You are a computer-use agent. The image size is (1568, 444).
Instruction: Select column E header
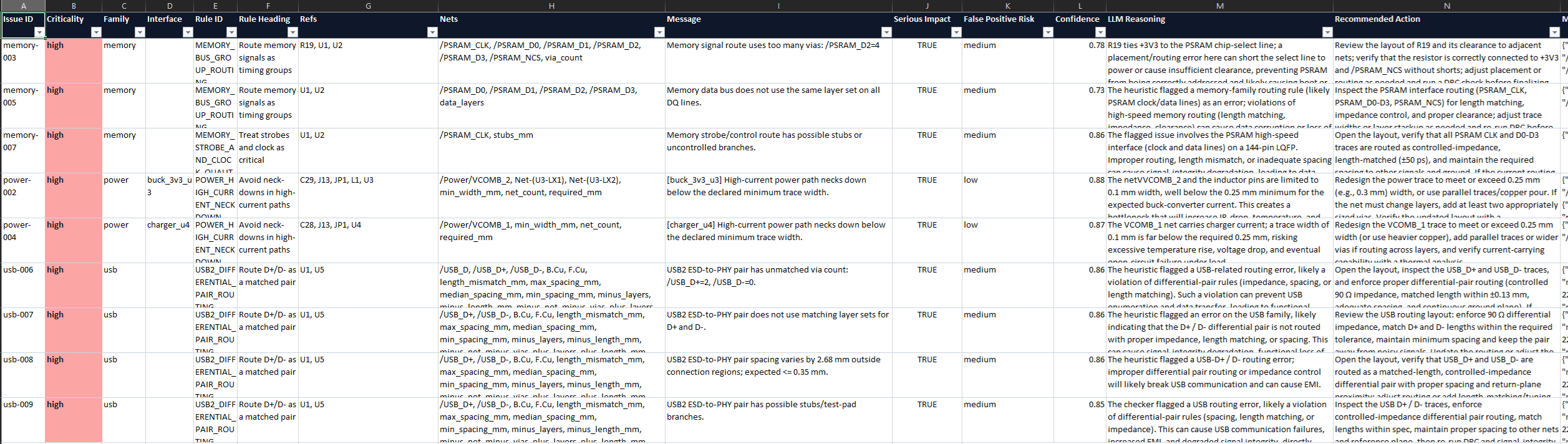[x=215, y=6]
